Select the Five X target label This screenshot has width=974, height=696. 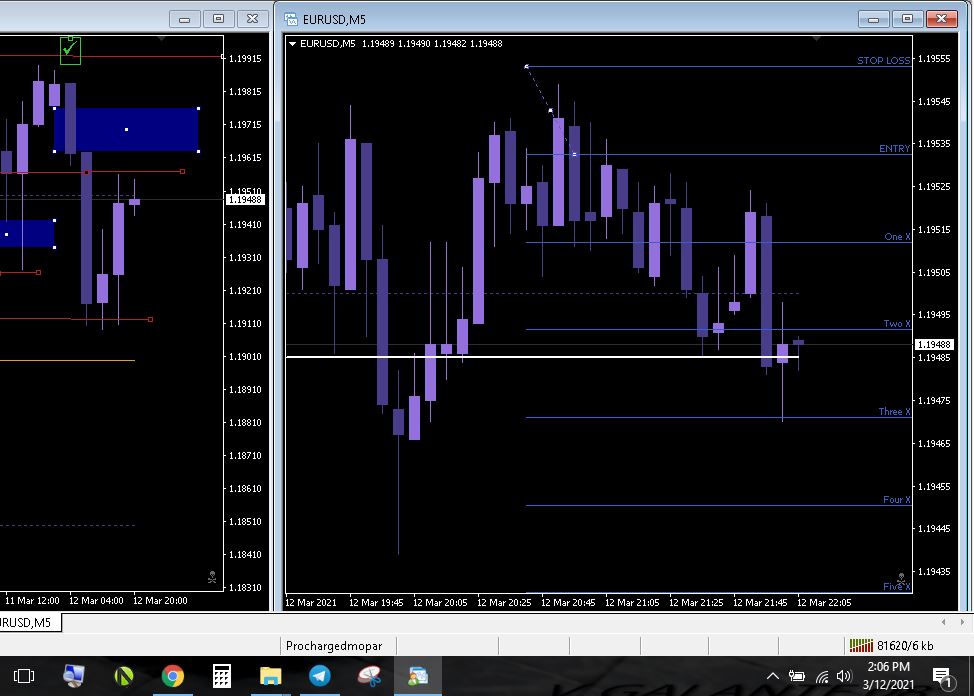pos(897,587)
